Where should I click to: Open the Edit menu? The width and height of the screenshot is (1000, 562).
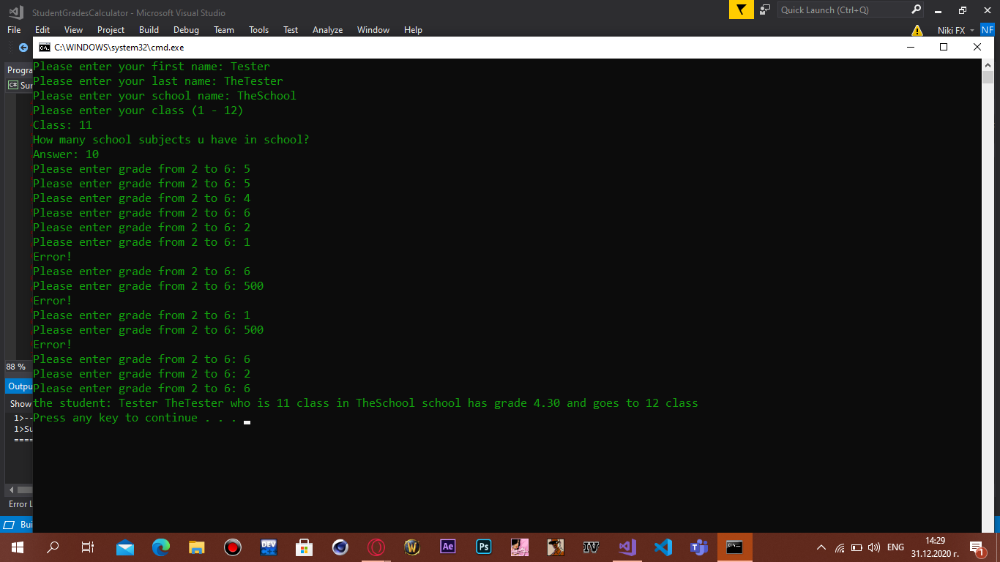(x=42, y=30)
